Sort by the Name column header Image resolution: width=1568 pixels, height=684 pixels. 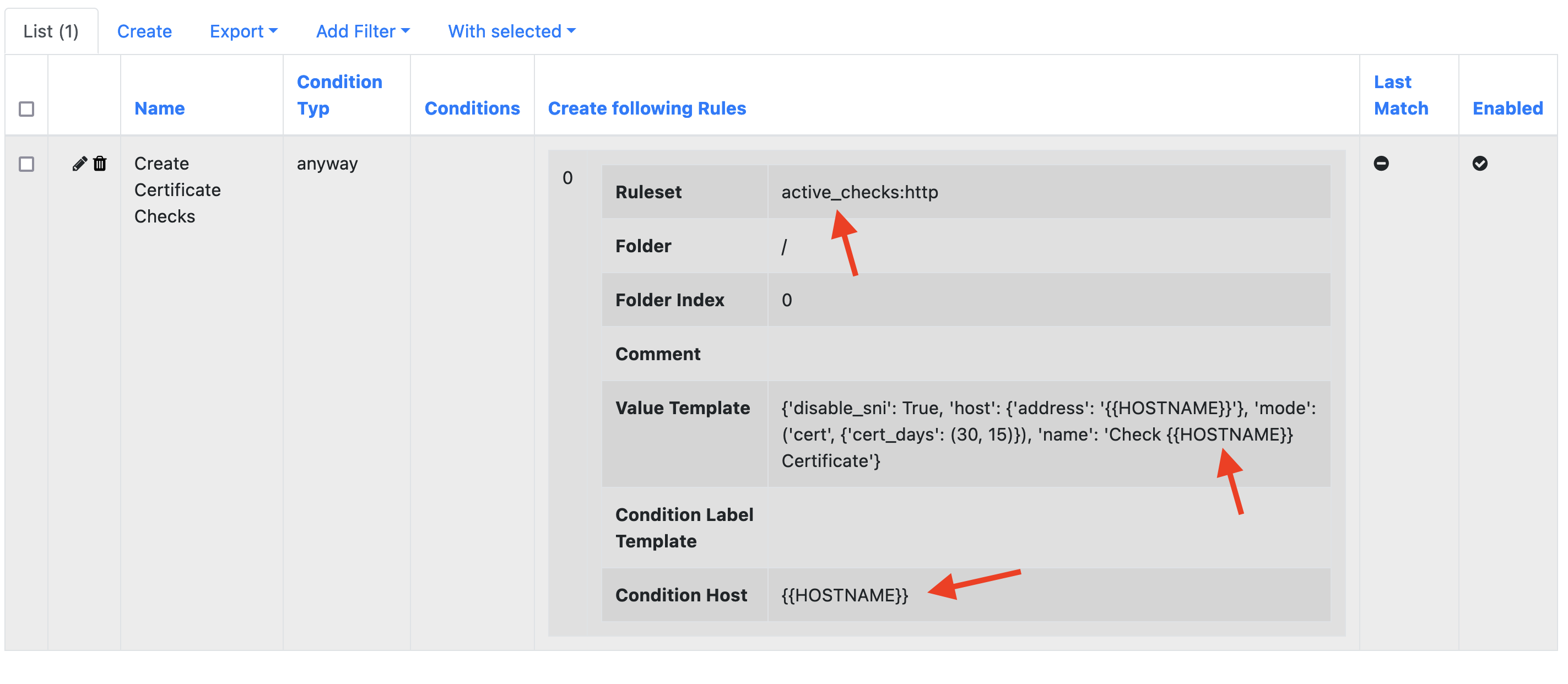click(x=159, y=108)
